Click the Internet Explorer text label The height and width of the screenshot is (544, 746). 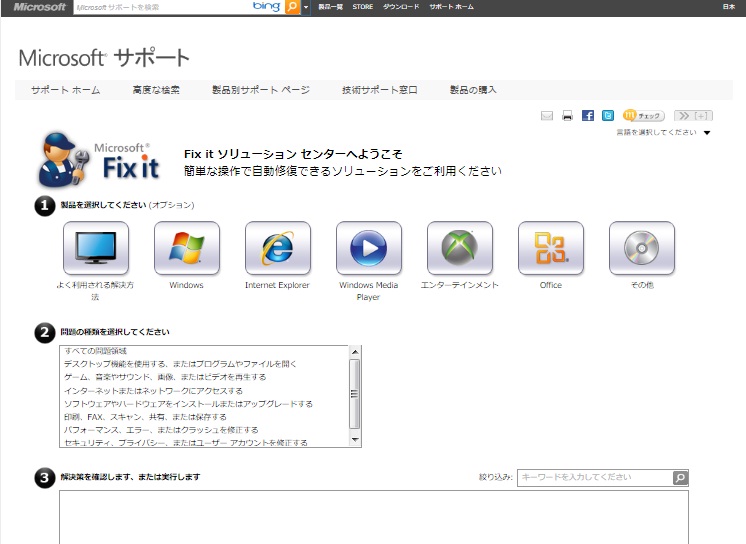click(277, 285)
